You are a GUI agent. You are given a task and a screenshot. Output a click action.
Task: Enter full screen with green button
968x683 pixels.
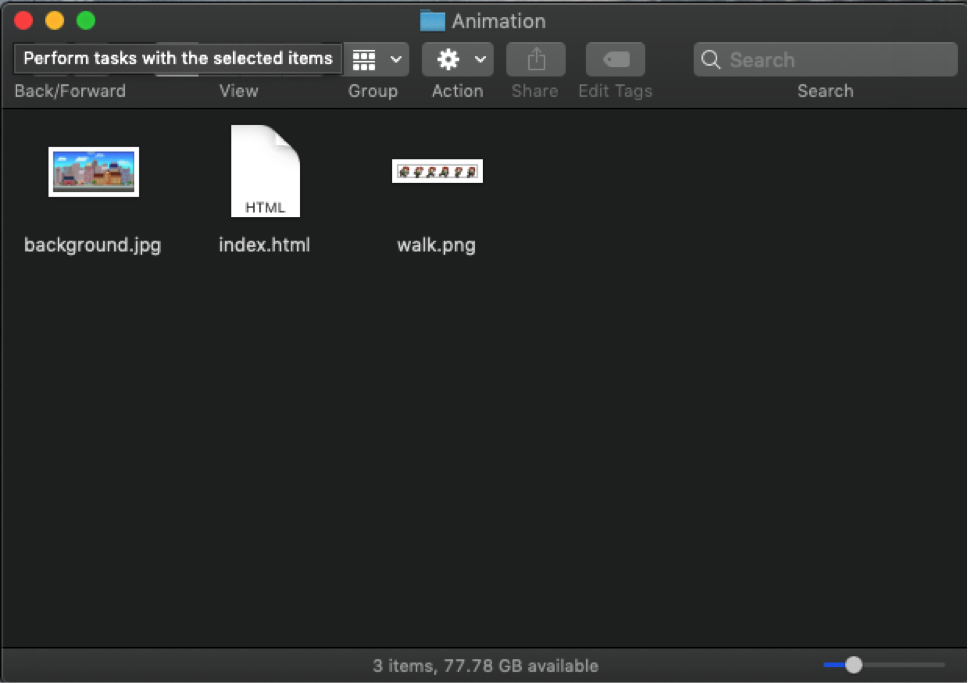pos(86,21)
